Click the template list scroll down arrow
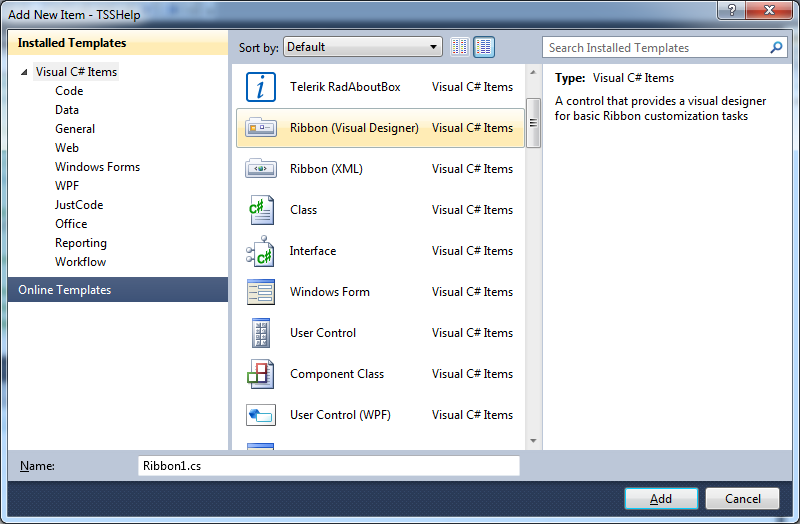 tap(533, 441)
